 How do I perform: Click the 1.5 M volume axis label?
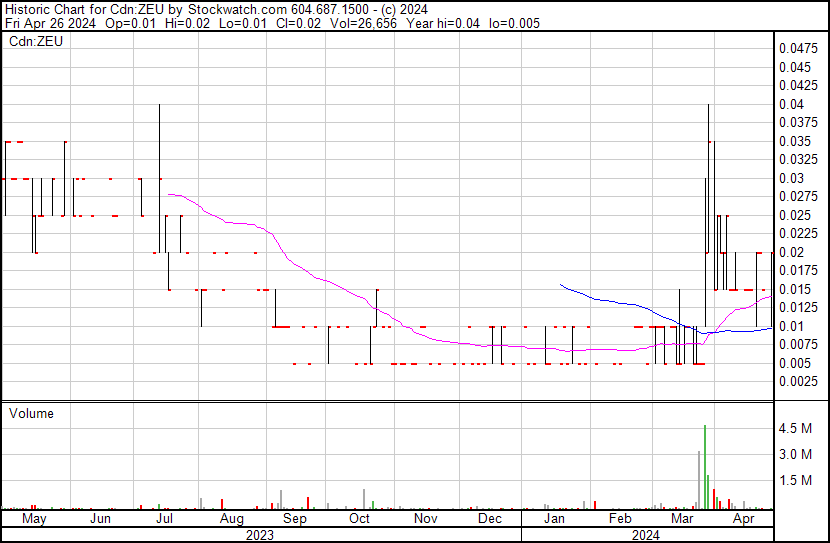(795, 480)
